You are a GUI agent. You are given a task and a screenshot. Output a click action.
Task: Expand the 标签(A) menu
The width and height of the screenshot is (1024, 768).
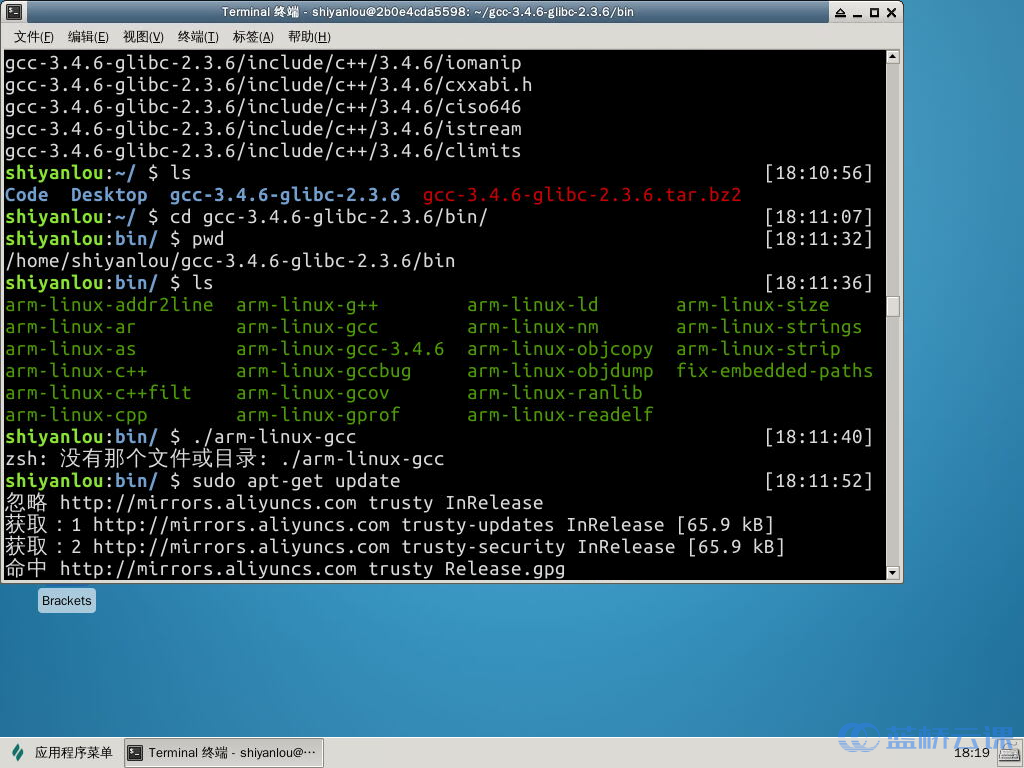[x=253, y=37]
